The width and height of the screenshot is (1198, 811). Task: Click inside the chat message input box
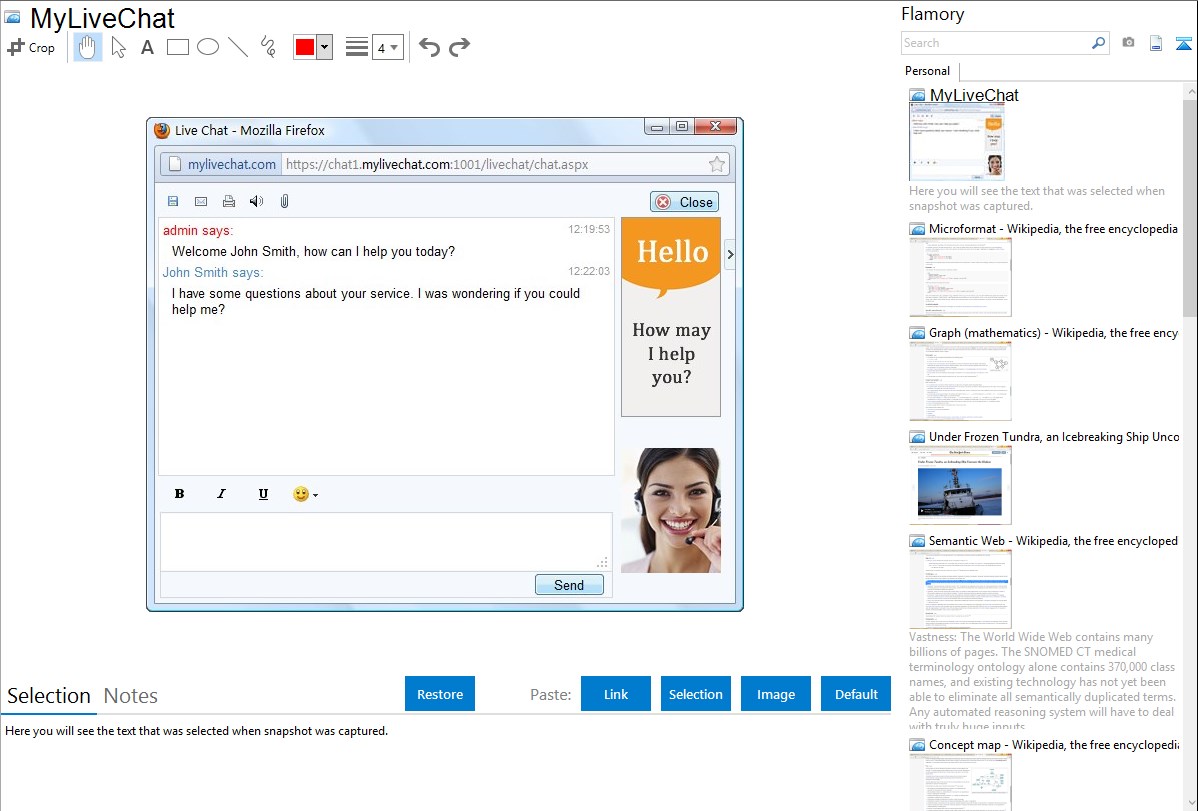[x=386, y=542]
